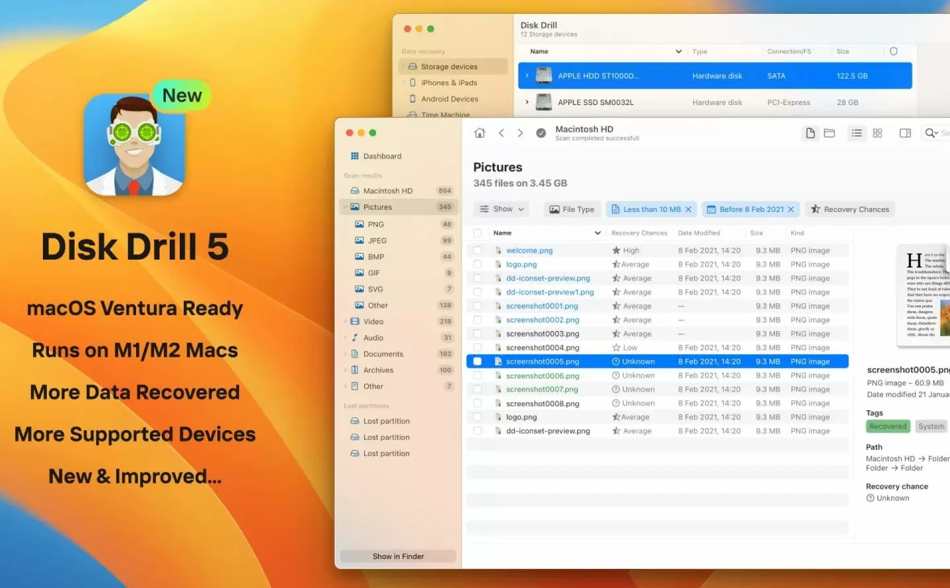Sort by Connection/FS column in back window
The height and width of the screenshot is (588, 950).
tap(789, 51)
